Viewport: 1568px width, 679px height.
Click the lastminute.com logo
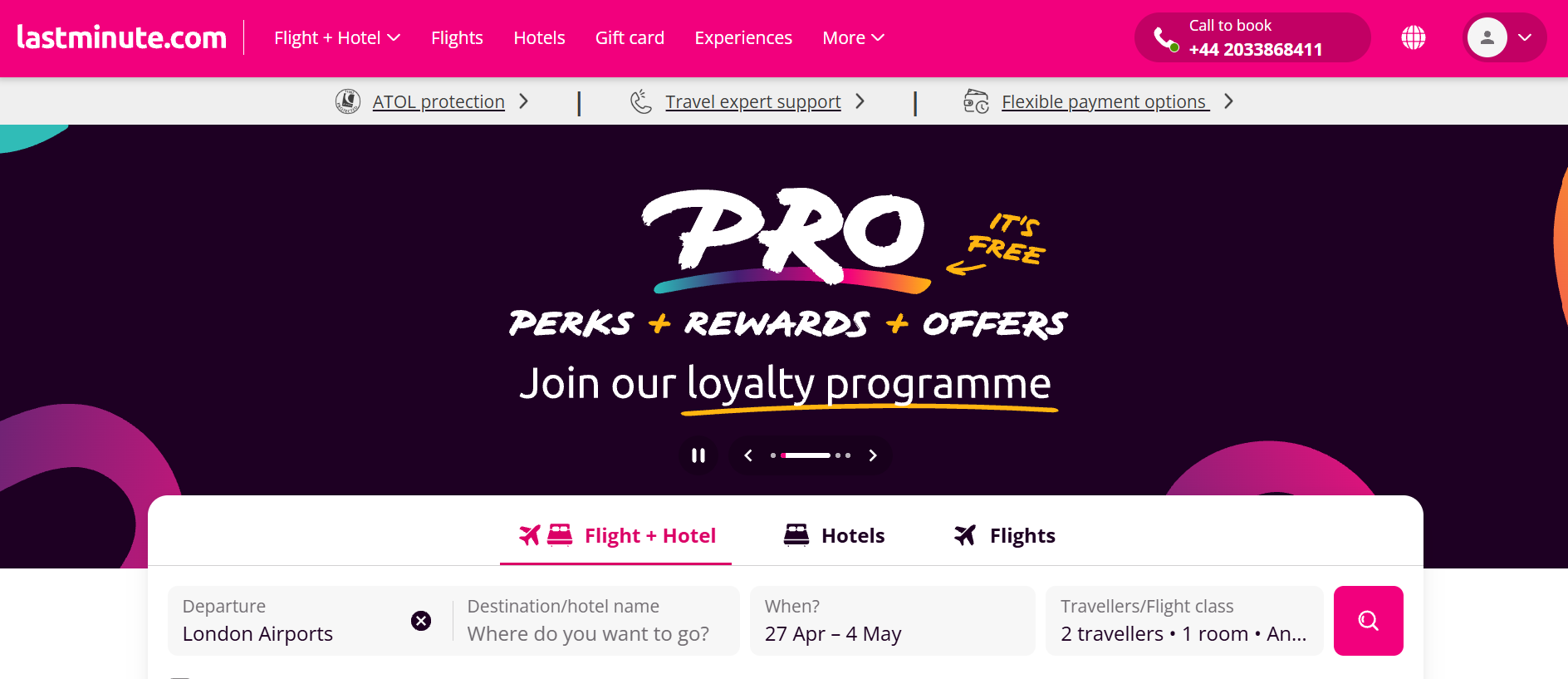(121, 37)
